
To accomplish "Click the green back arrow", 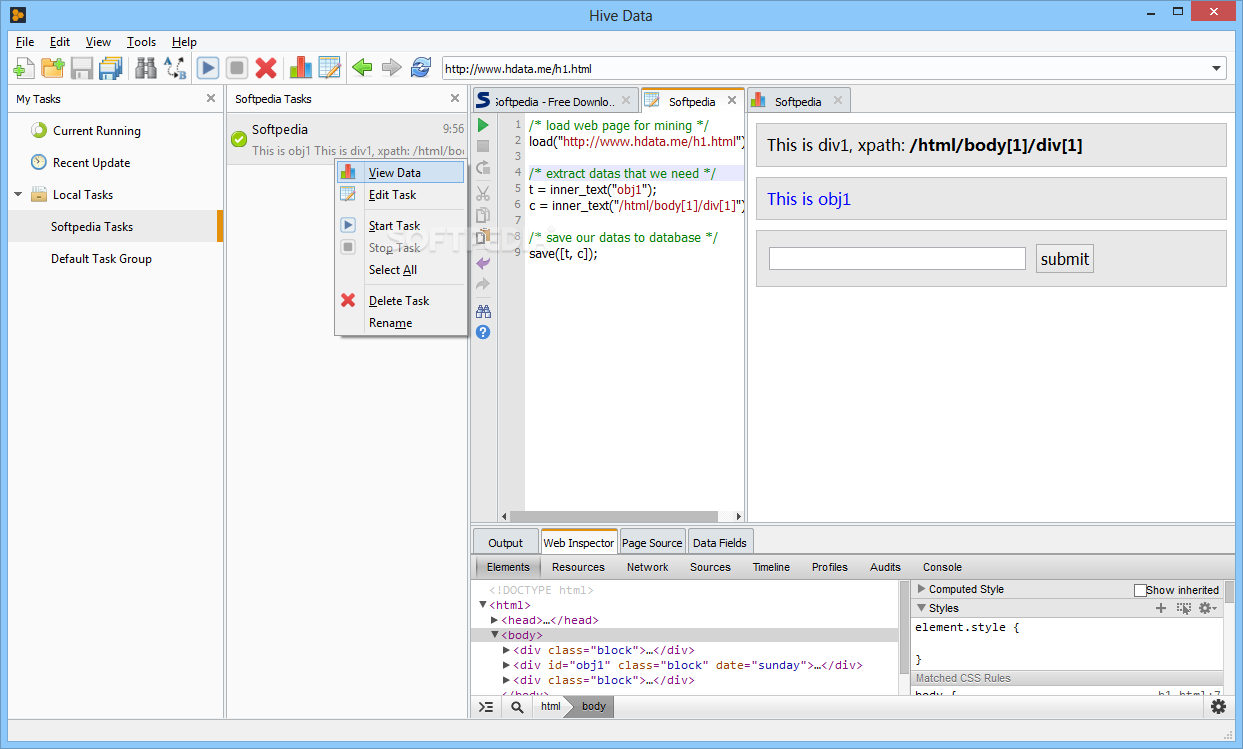I will tap(362, 68).
